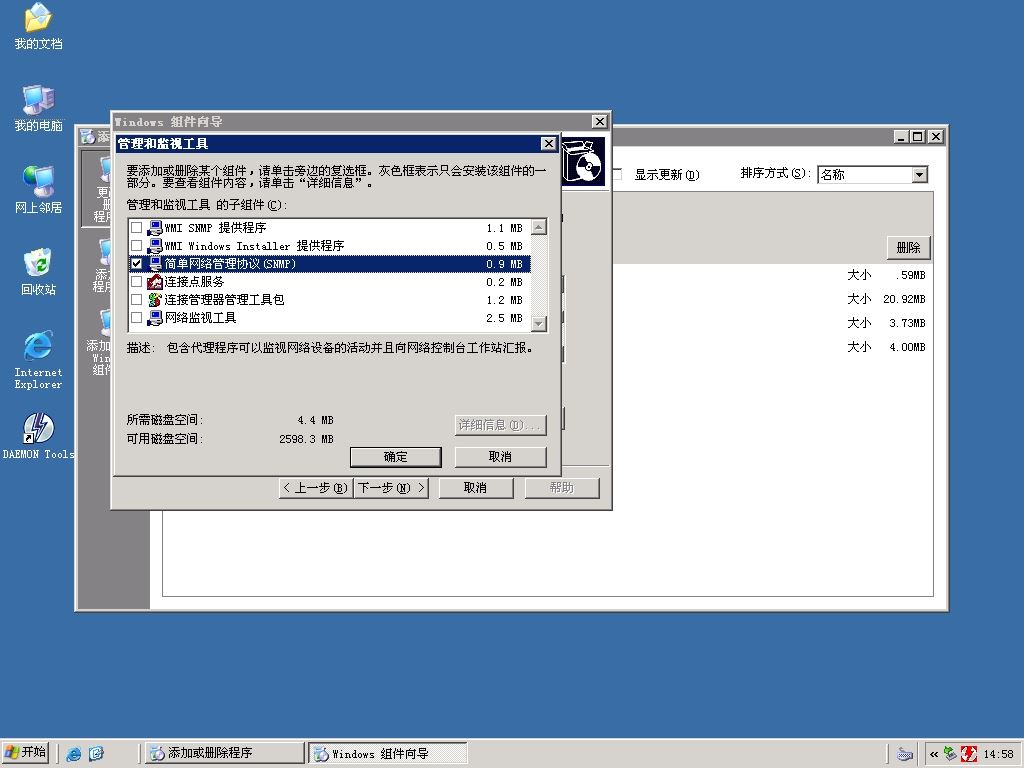Click the taskbar clock showing 14:58

[x=999, y=754]
